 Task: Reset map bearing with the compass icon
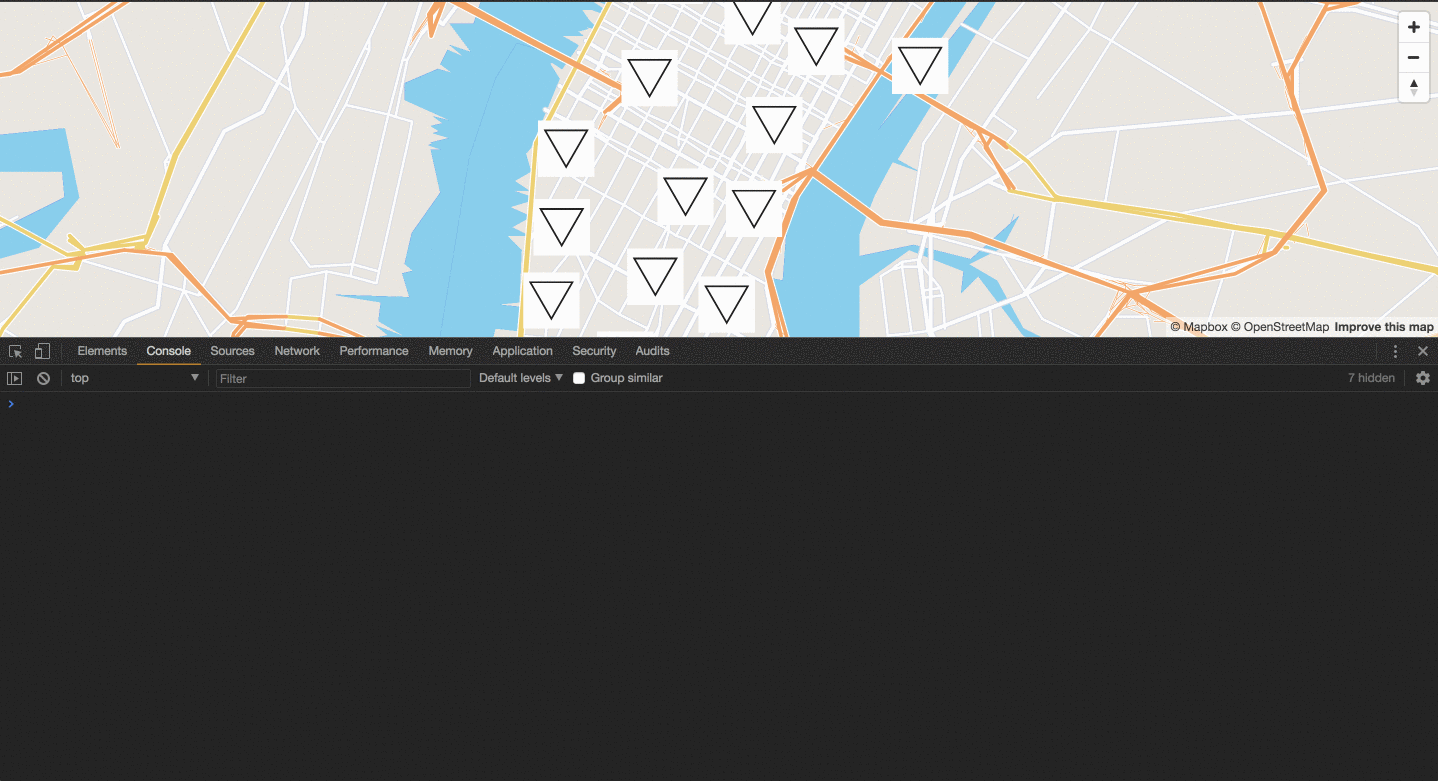1413,87
